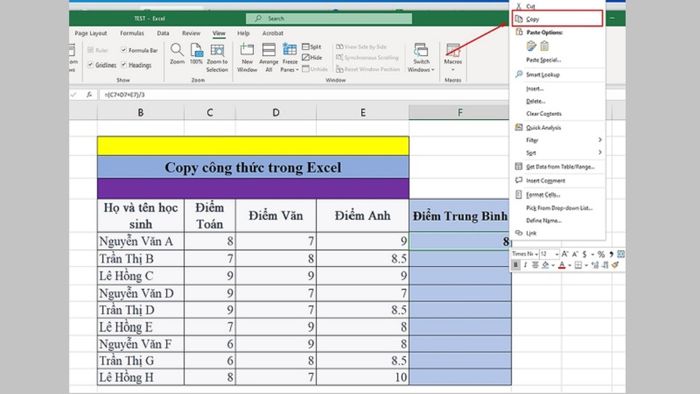
Task: Choose Link from the context menu
Action: 531,233
